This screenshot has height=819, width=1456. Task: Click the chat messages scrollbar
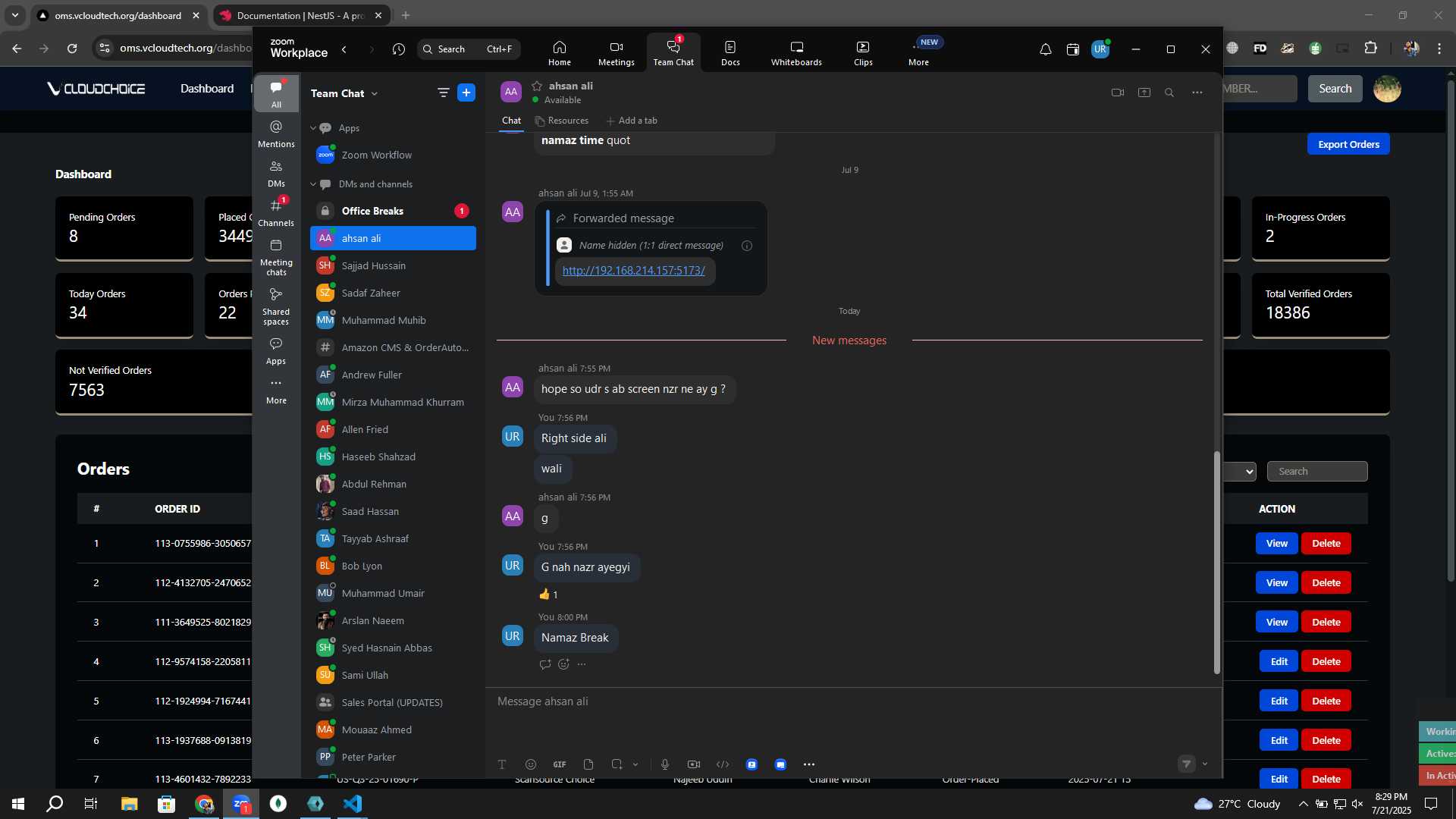(x=1216, y=562)
